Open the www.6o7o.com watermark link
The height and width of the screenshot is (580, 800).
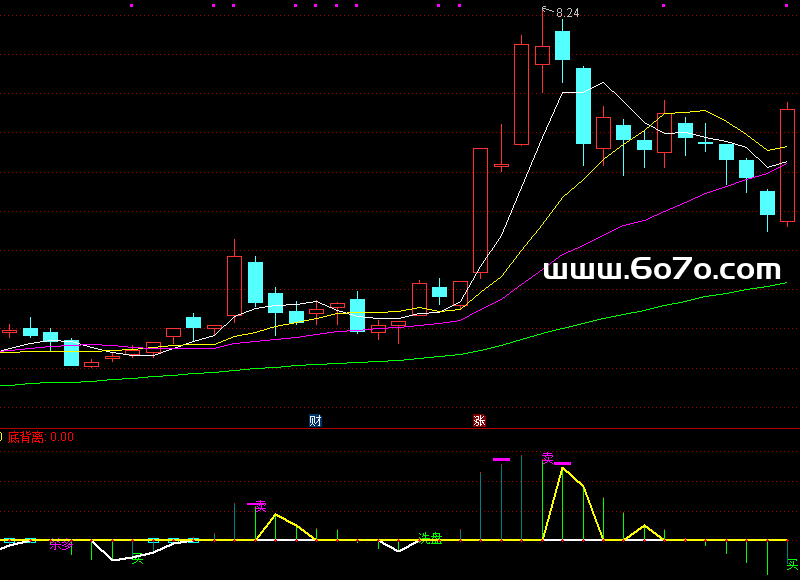click(x=661, y=269)
